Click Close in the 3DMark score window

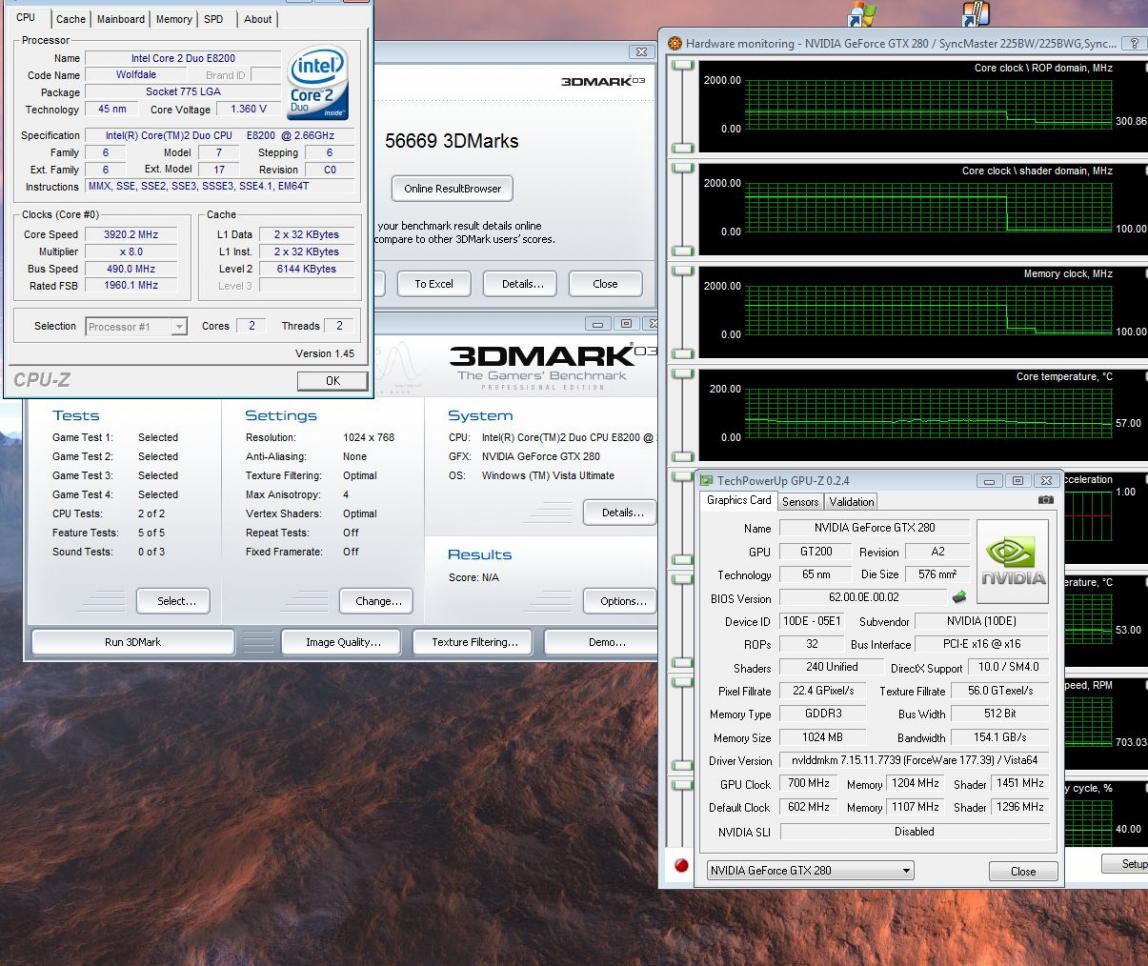[x=605, y=283]
